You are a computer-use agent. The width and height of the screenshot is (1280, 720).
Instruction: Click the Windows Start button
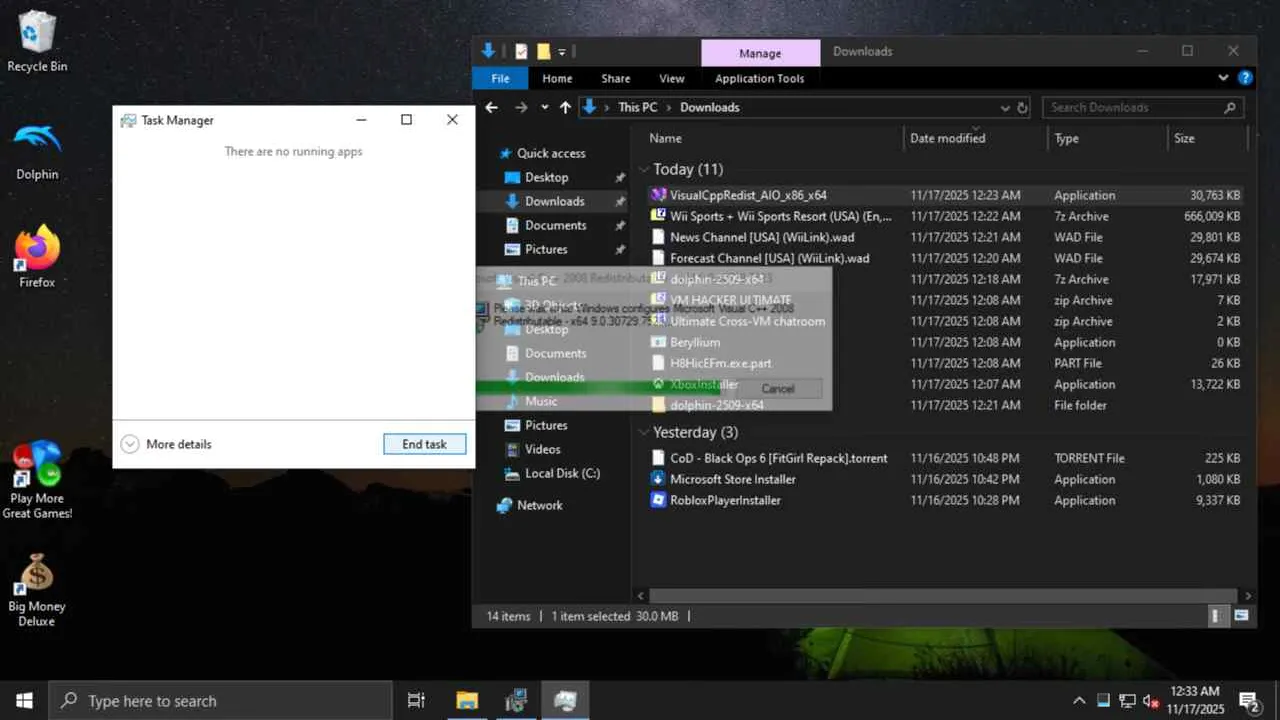(x=24, y=701)
